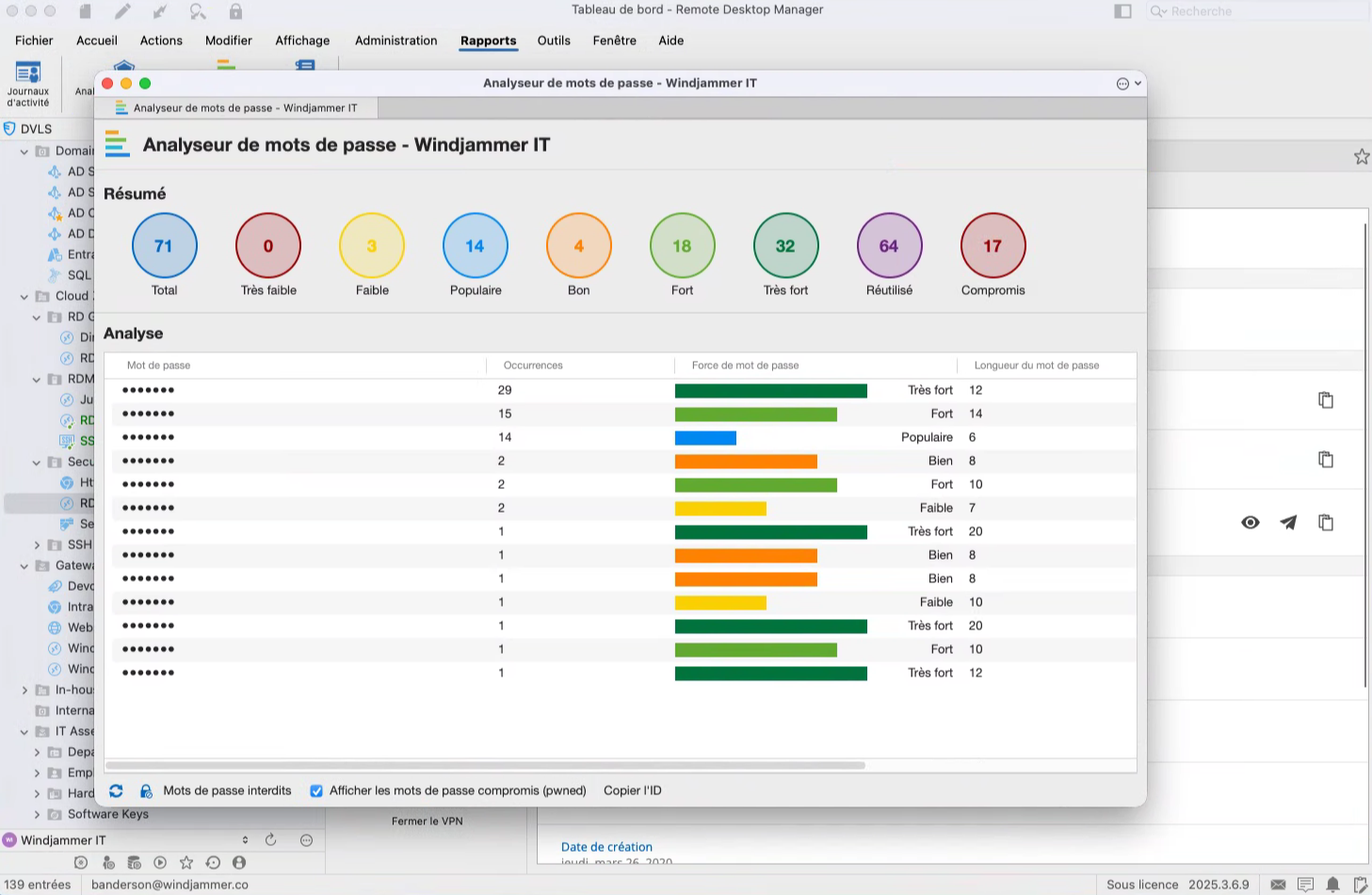Image resolution: width=1372 pixels, height=895 pixels.
Task: Open the Administration menu
Action: pos(395,41)
